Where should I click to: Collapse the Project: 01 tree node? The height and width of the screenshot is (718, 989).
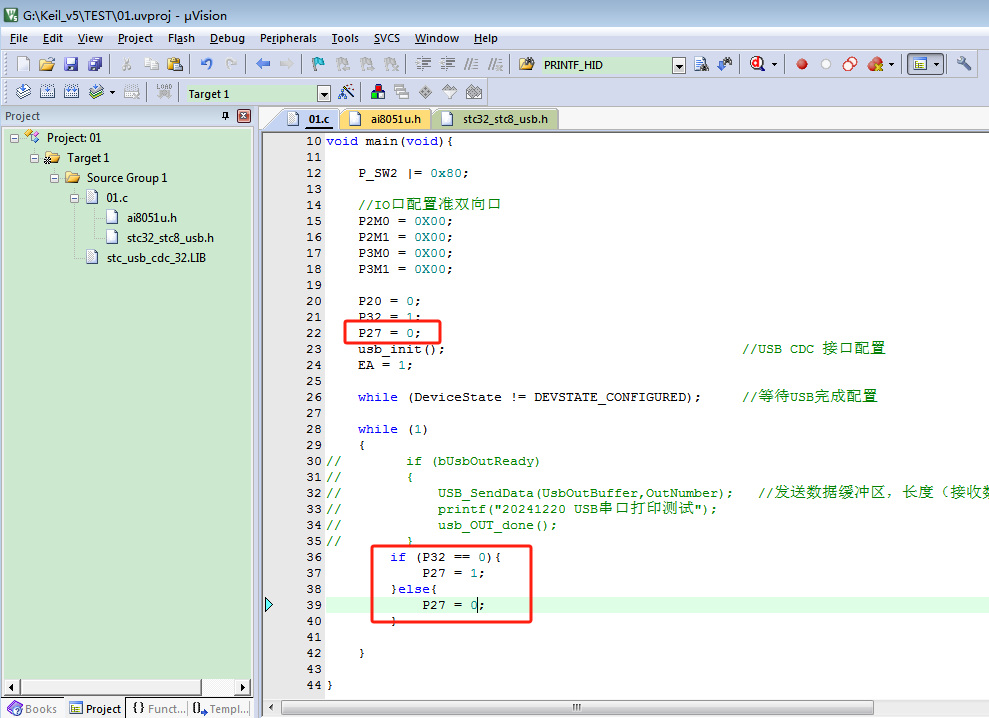click(x=15, y=138)
